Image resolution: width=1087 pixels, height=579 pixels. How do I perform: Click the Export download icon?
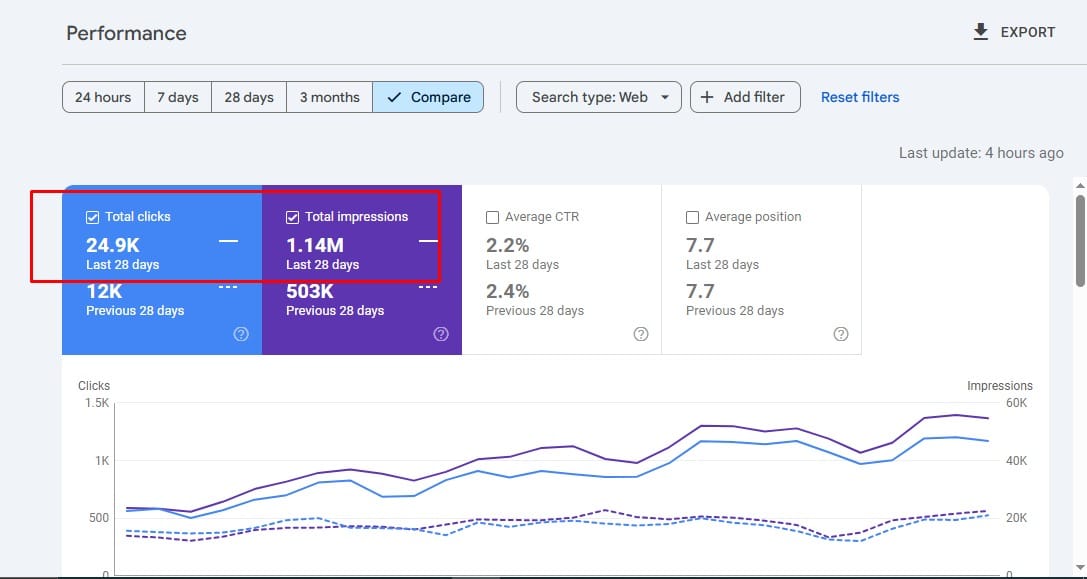click(x=980, y=32)
